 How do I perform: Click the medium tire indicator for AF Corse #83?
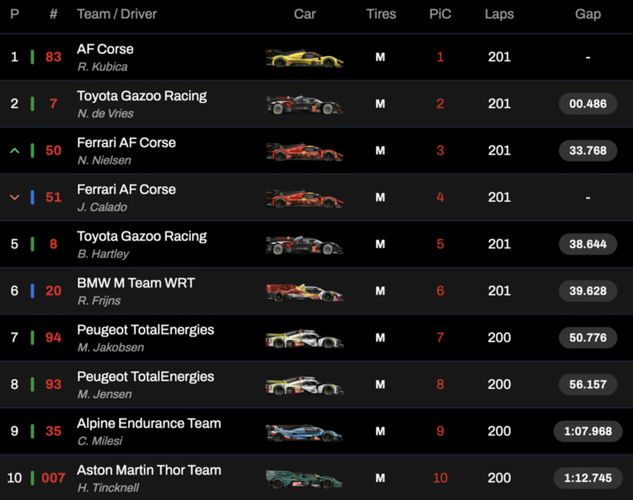(x=380, y=58)
